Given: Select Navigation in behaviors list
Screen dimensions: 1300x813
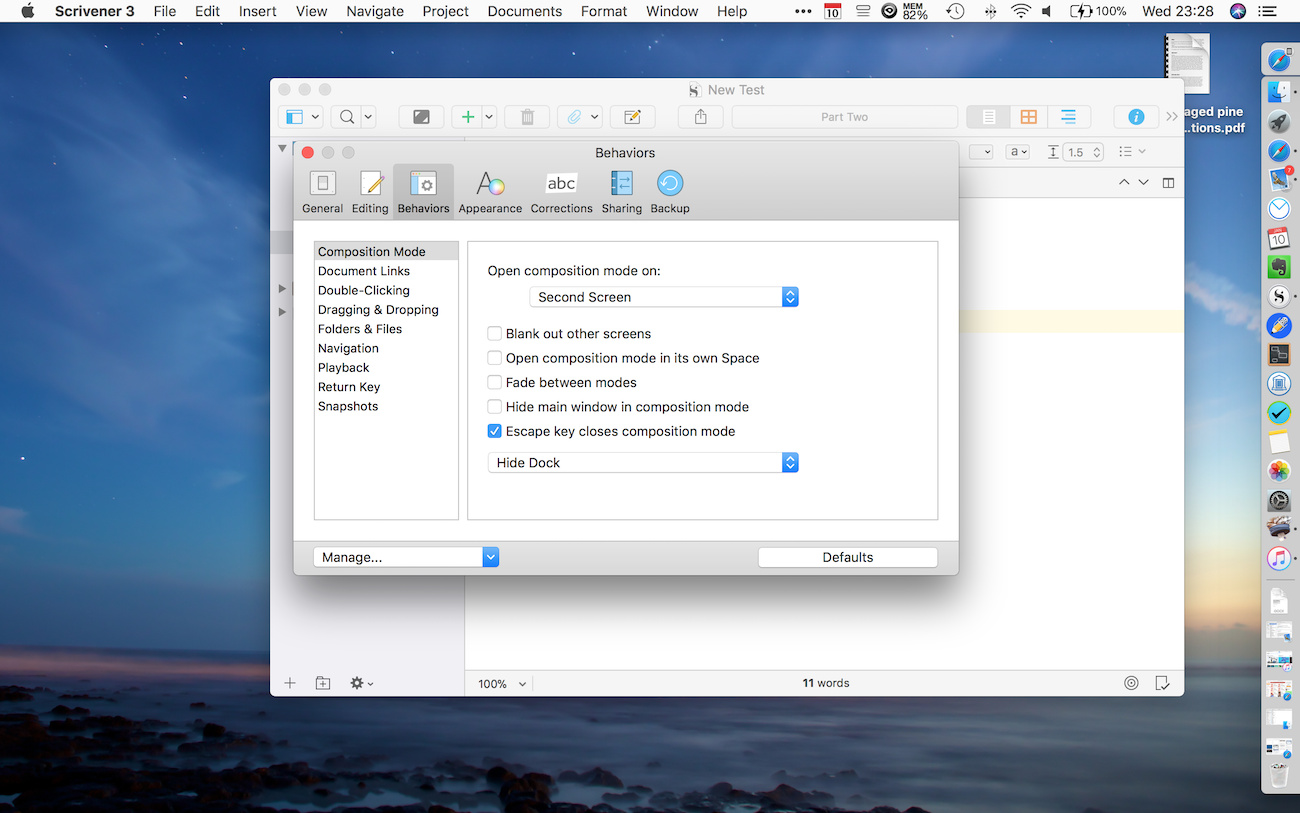Looking at the screenshot, I should 386,348.
